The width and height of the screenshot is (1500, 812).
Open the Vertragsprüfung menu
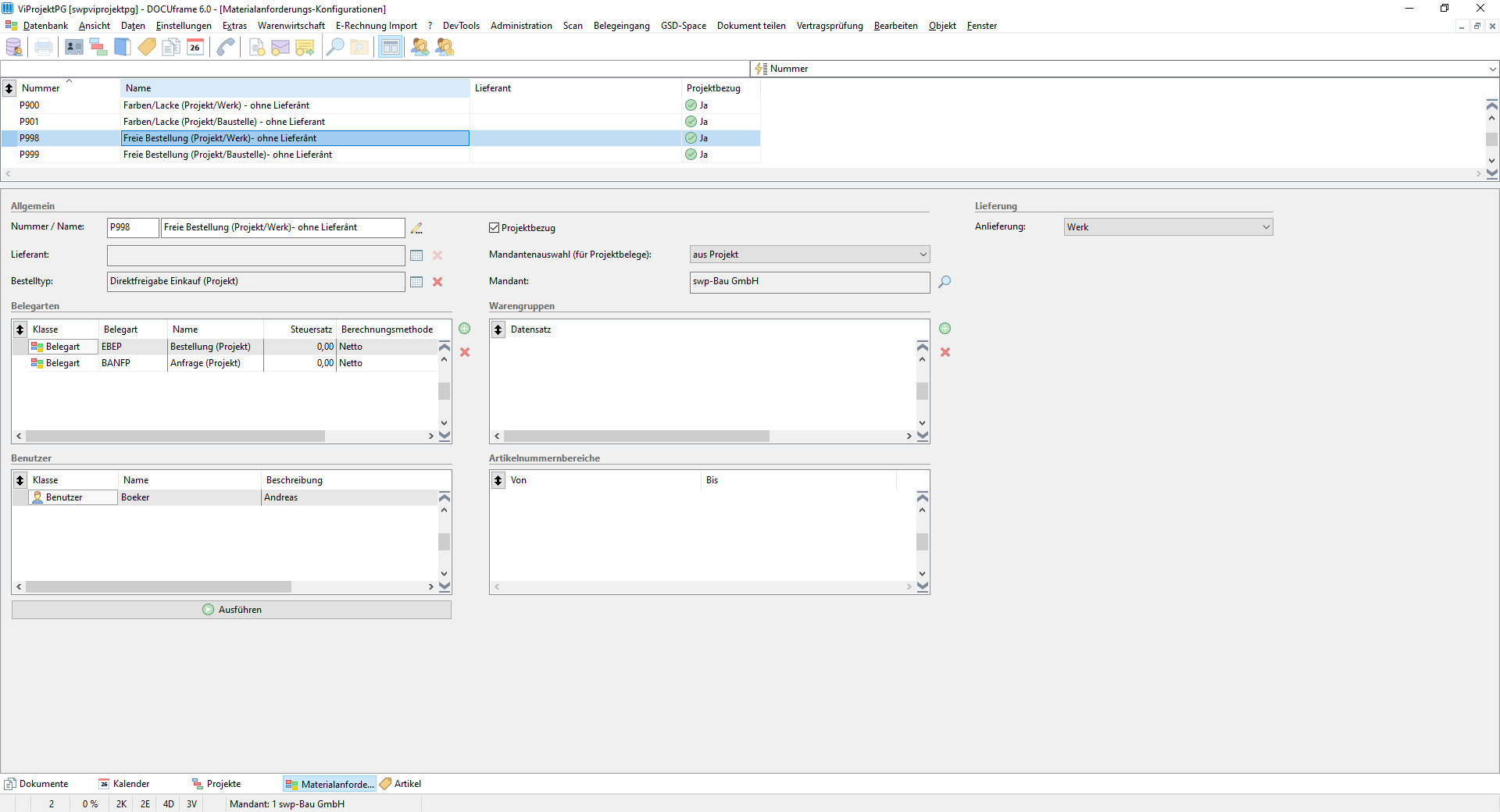pyautogui.click(x=830, y=26)
